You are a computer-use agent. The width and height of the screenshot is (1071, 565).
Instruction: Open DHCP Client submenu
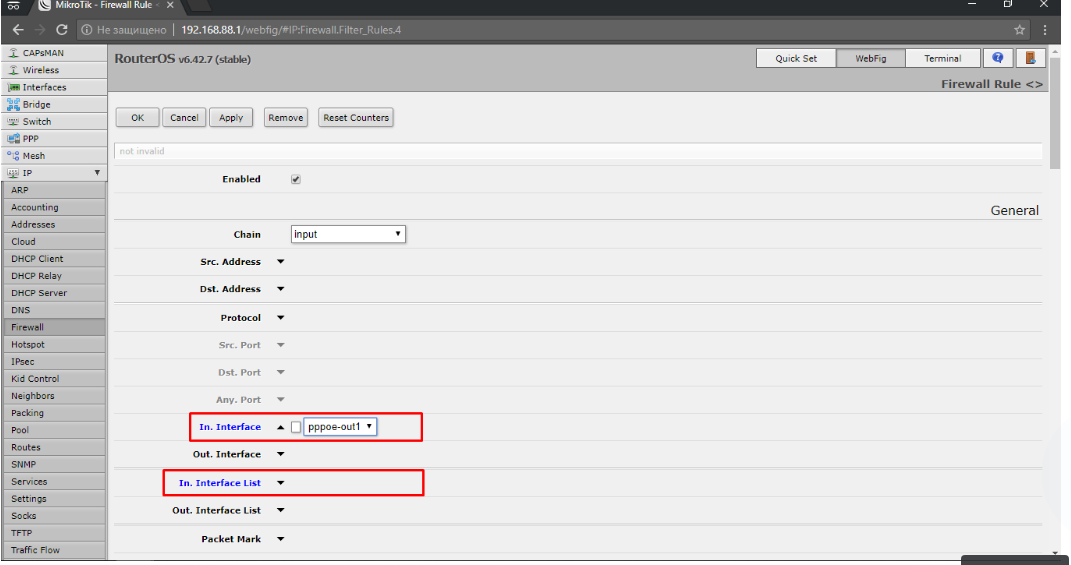click(x=54, y=258)
